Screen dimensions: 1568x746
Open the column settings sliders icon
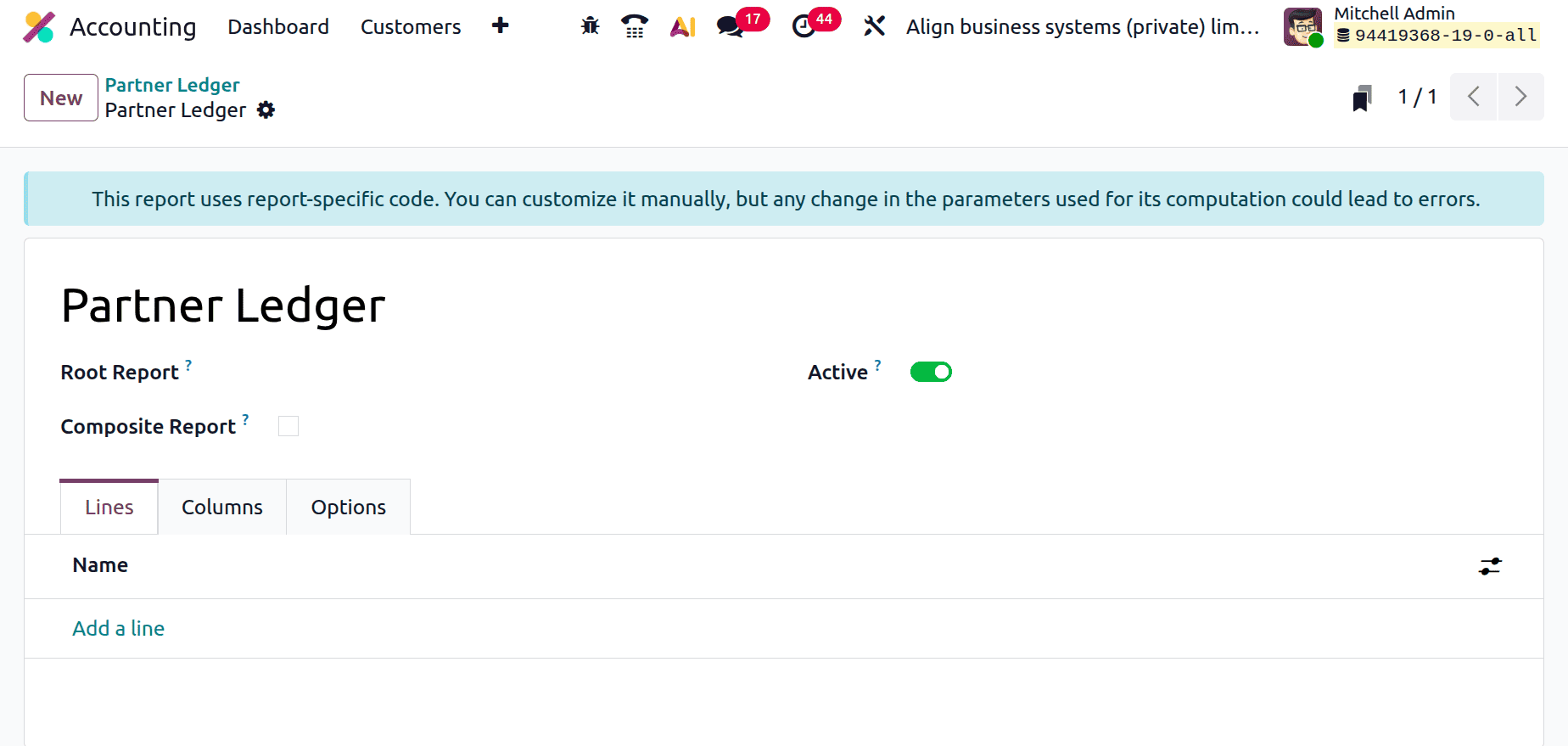pos(1490,566)
